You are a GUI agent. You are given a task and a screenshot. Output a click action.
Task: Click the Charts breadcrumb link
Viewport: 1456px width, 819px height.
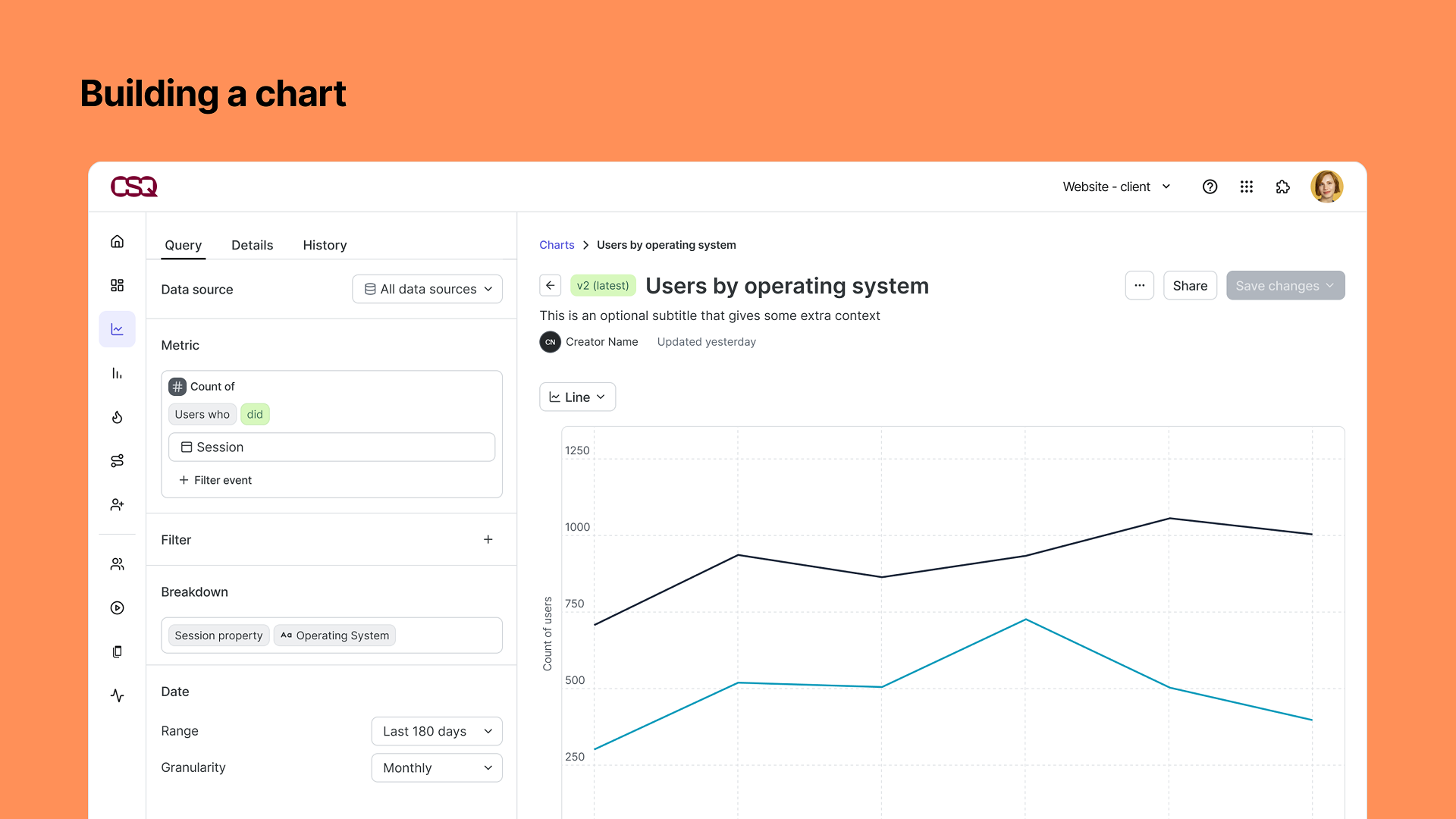coord(557,245)
